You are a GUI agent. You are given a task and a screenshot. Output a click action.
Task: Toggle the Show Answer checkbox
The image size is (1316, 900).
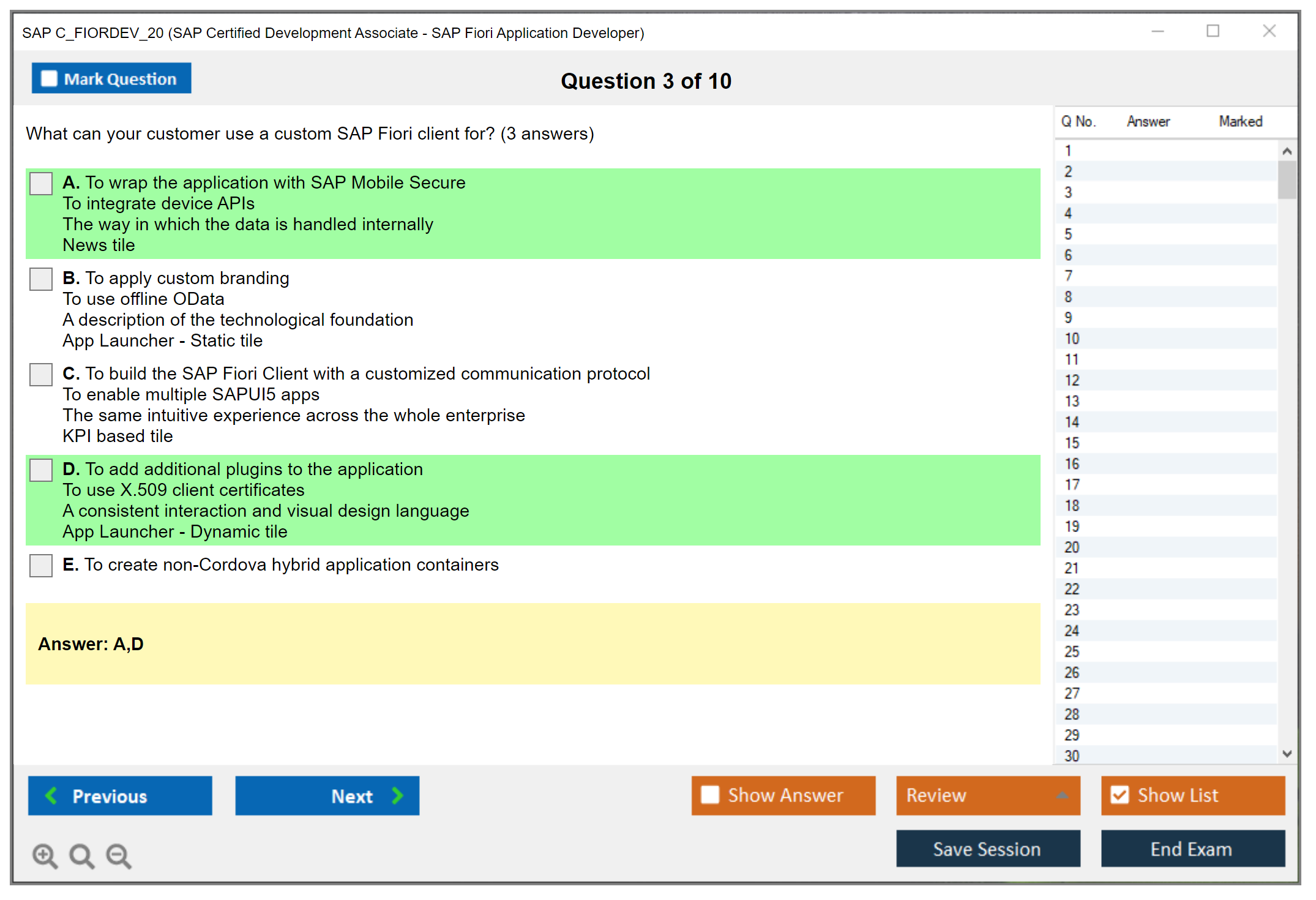click(710, 795)
